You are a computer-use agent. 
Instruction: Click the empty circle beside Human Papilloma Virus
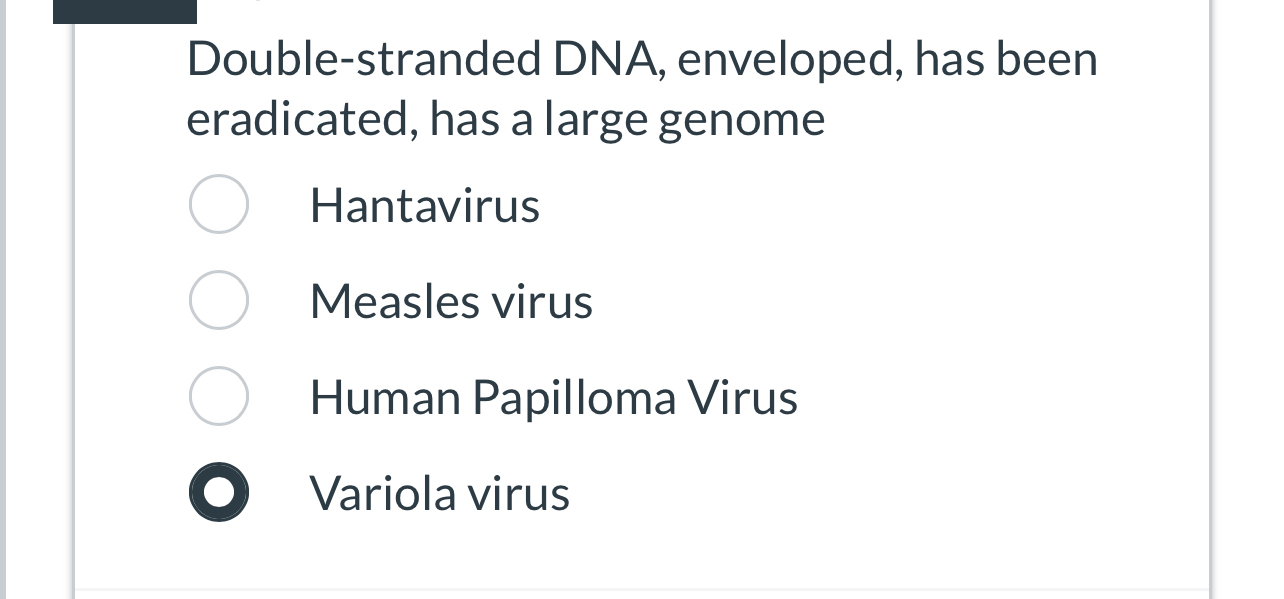(219, 396)
